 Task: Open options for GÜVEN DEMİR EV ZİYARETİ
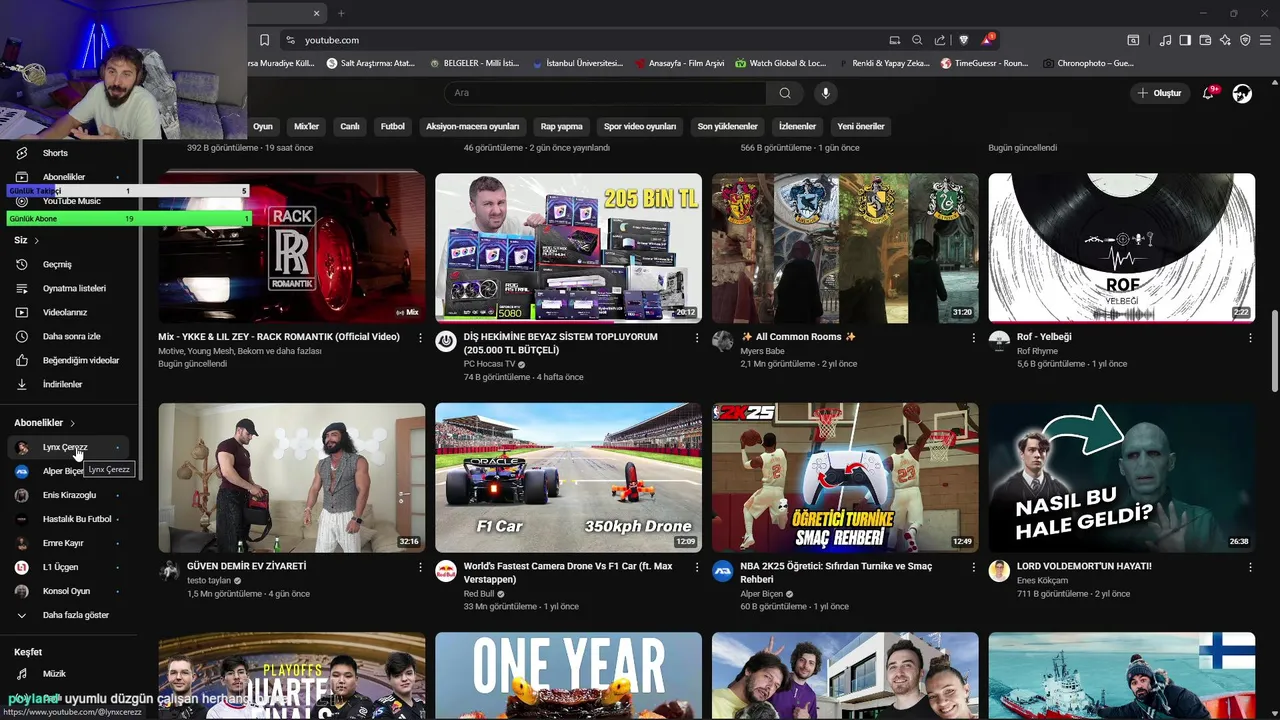click(x=420, y=567)
